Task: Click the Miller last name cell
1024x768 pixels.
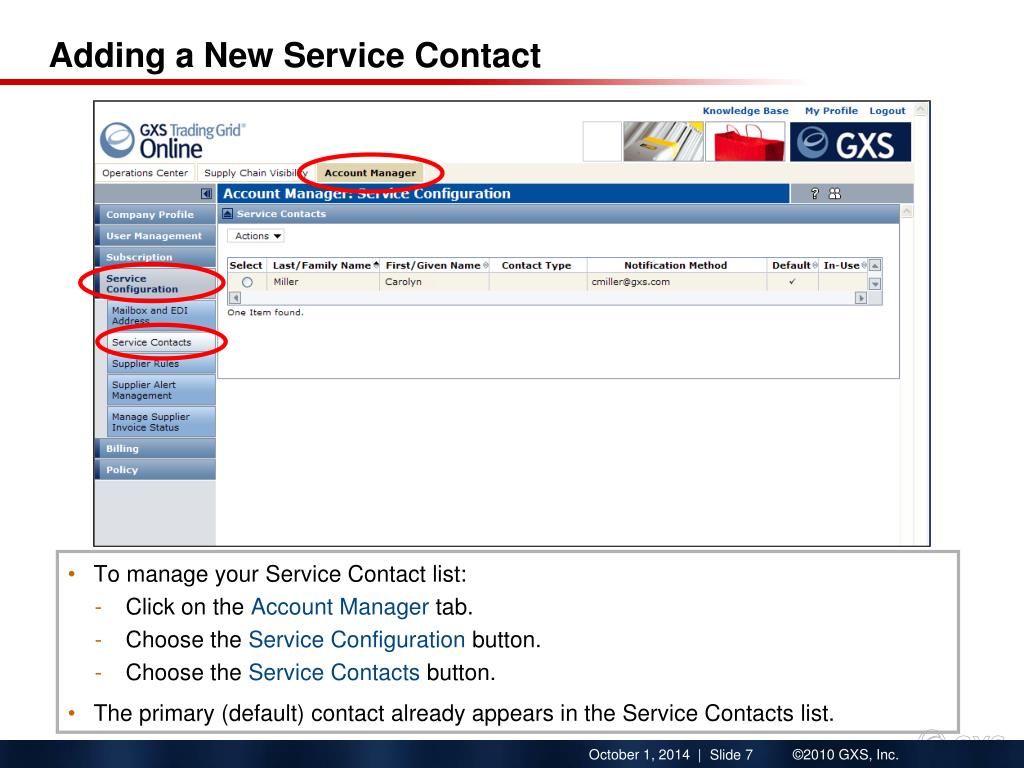Action: click(323, 282)
